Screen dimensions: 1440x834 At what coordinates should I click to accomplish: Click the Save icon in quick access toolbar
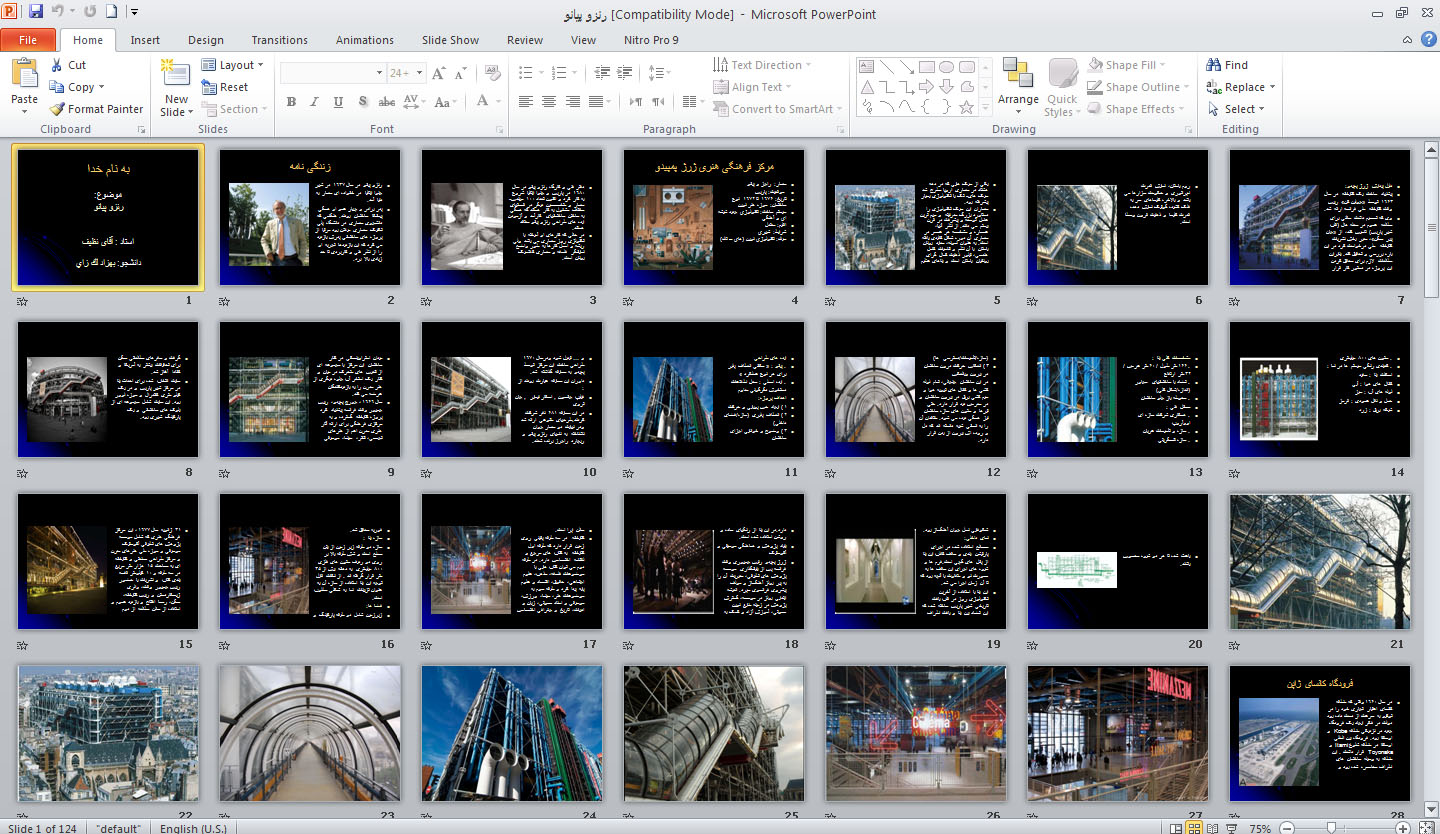click(36, 12)
